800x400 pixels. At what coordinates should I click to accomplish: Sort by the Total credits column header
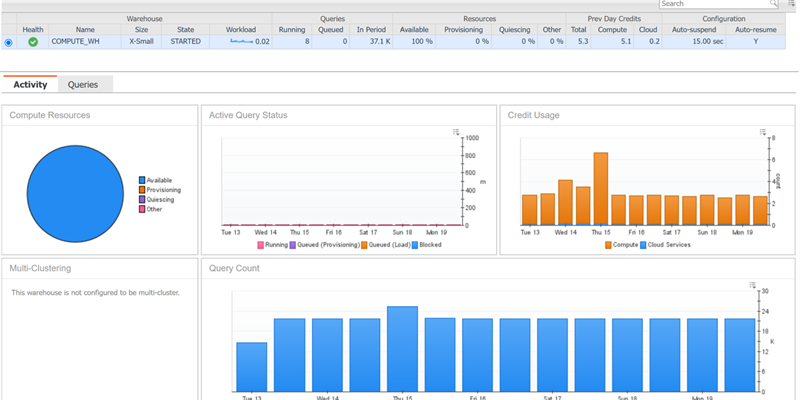tap(578, 30)
